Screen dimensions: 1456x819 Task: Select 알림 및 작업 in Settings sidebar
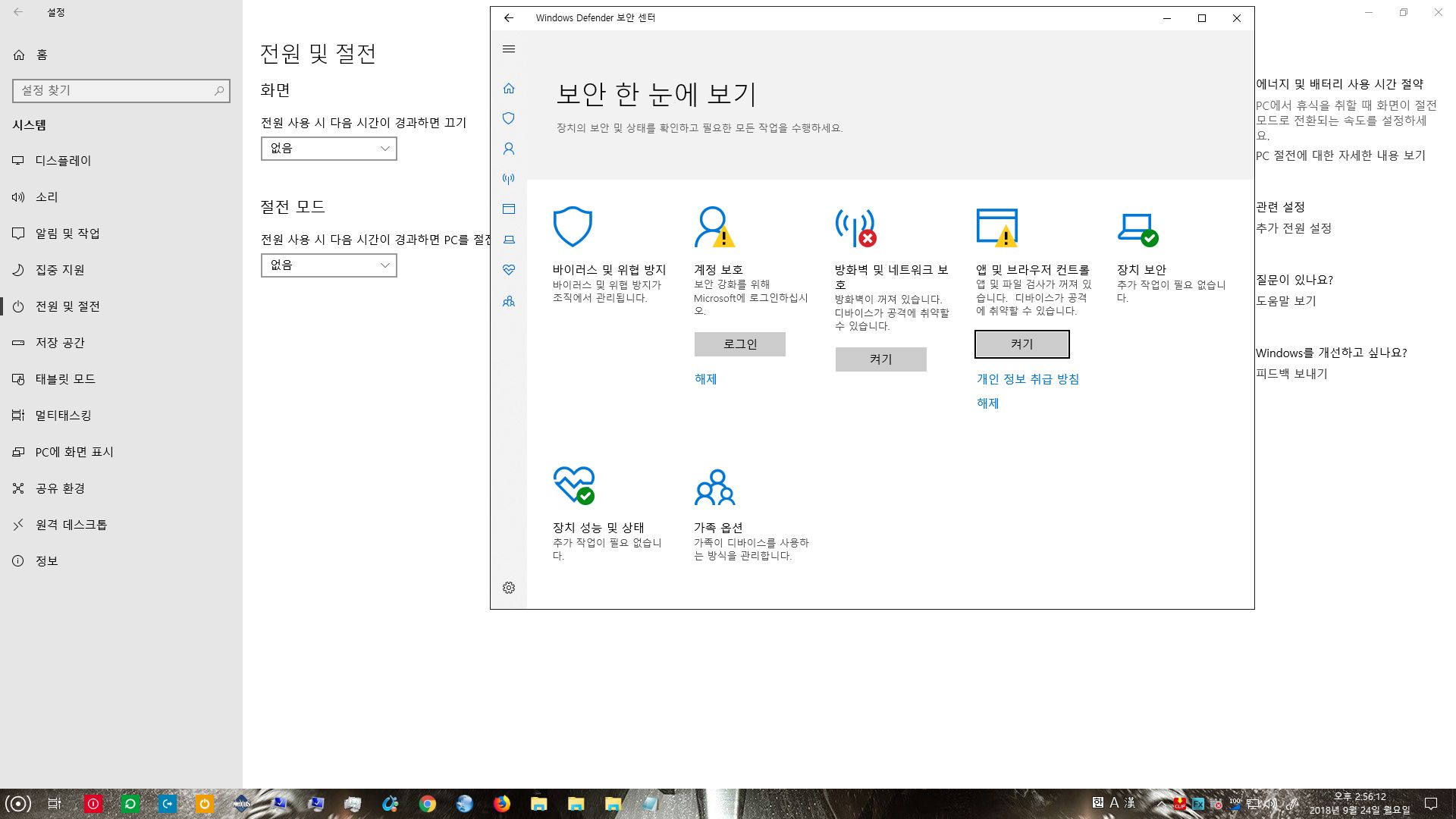click(121, 234)
